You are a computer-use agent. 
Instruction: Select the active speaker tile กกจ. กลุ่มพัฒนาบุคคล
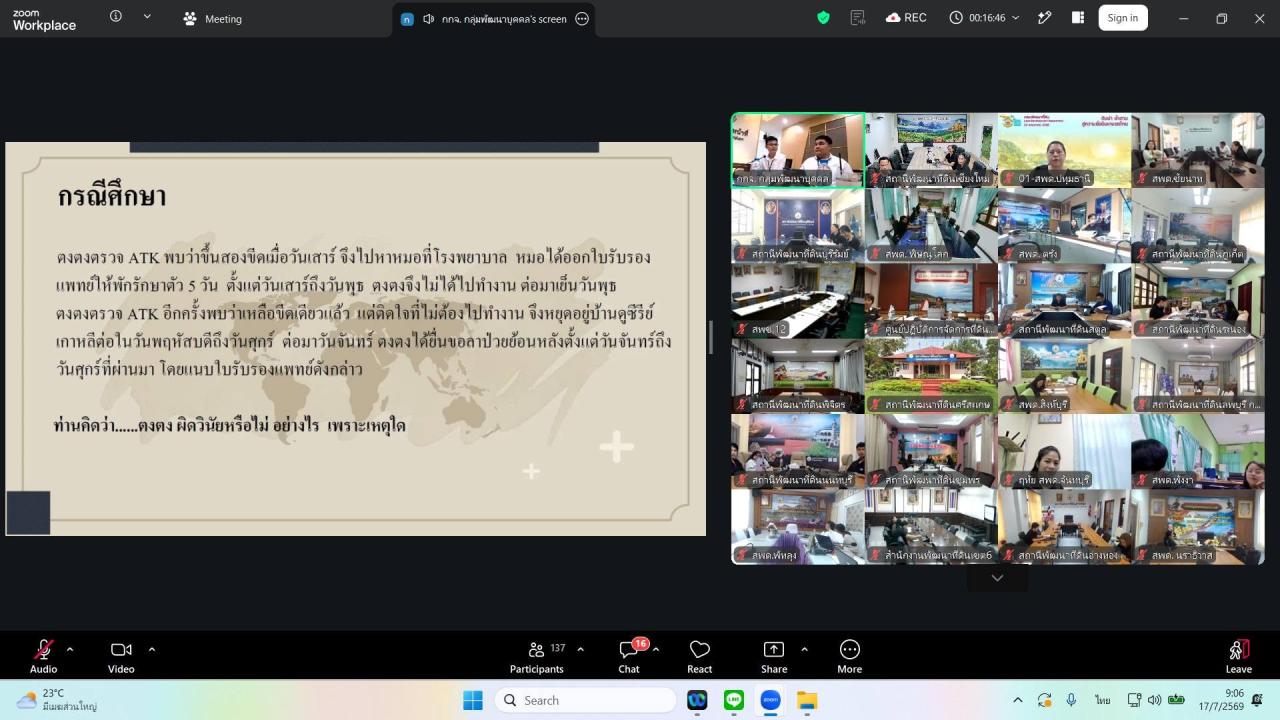797,150
